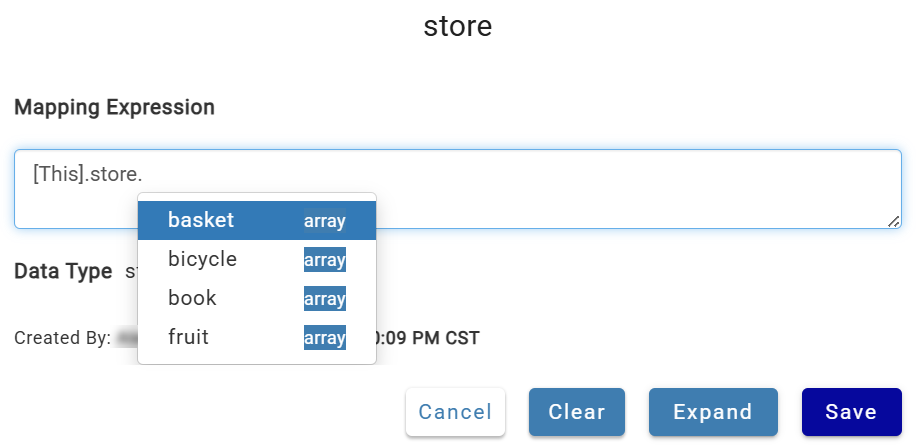
Task: Select the basket autocomplete suggestion
Action: click(x=256, y=220)
